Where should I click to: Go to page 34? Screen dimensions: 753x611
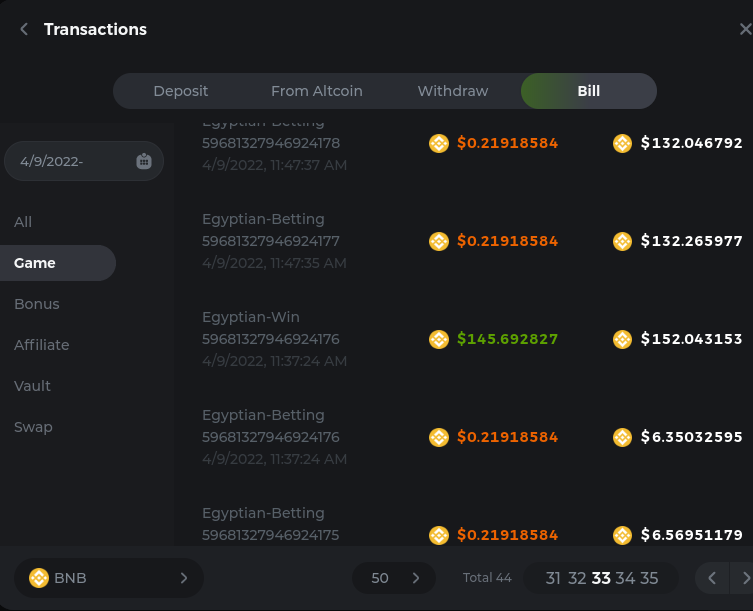[x=626, y=578]
